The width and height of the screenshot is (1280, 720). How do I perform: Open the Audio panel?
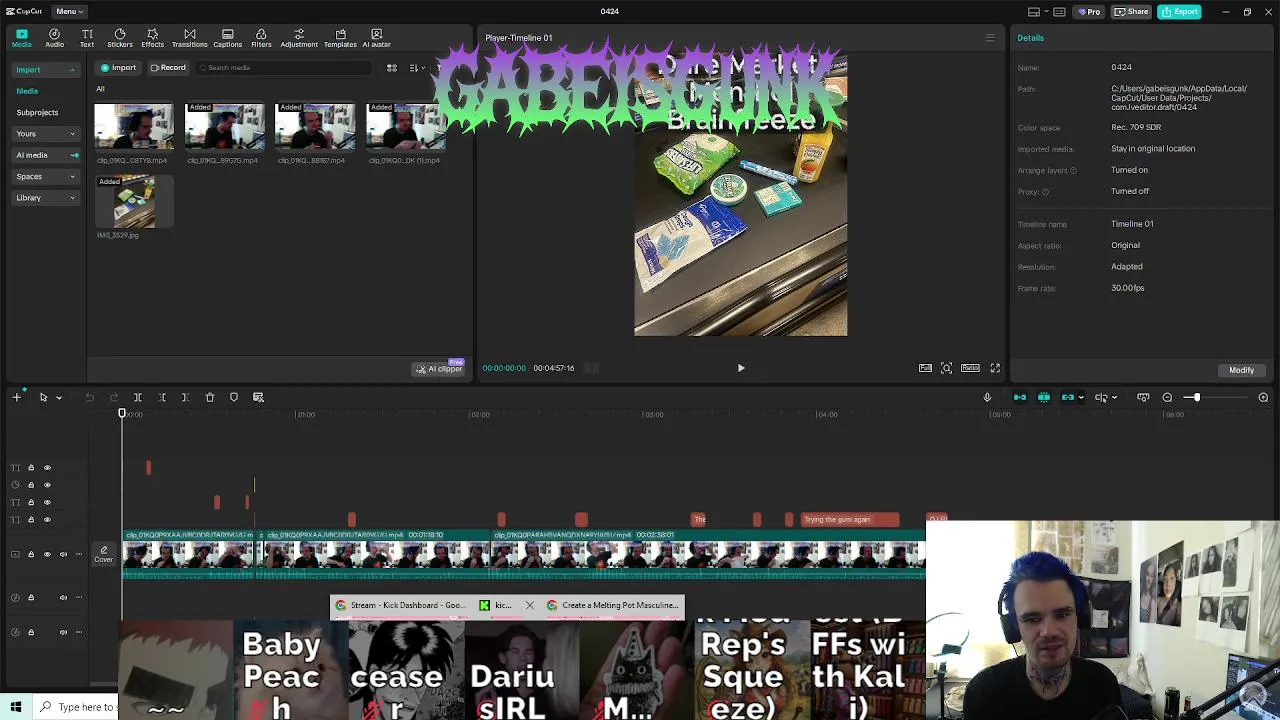coord(54,38)
